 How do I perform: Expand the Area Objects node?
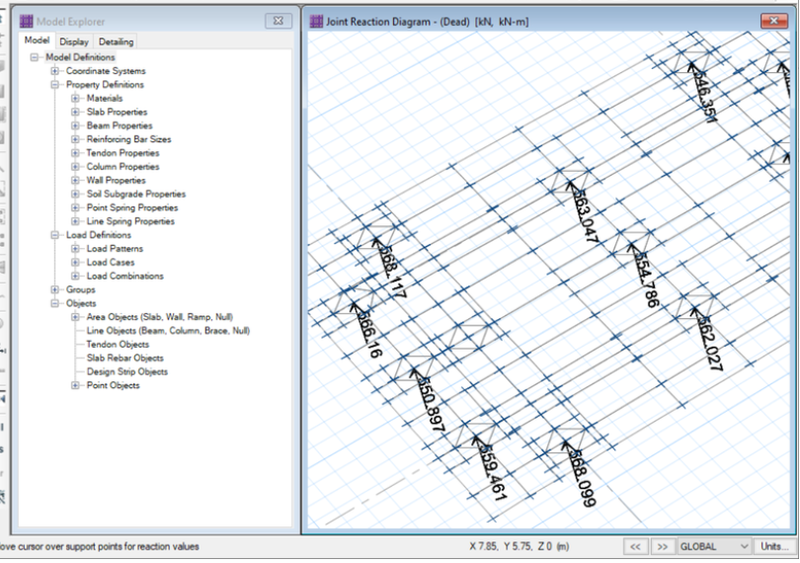tap(75, 317)
